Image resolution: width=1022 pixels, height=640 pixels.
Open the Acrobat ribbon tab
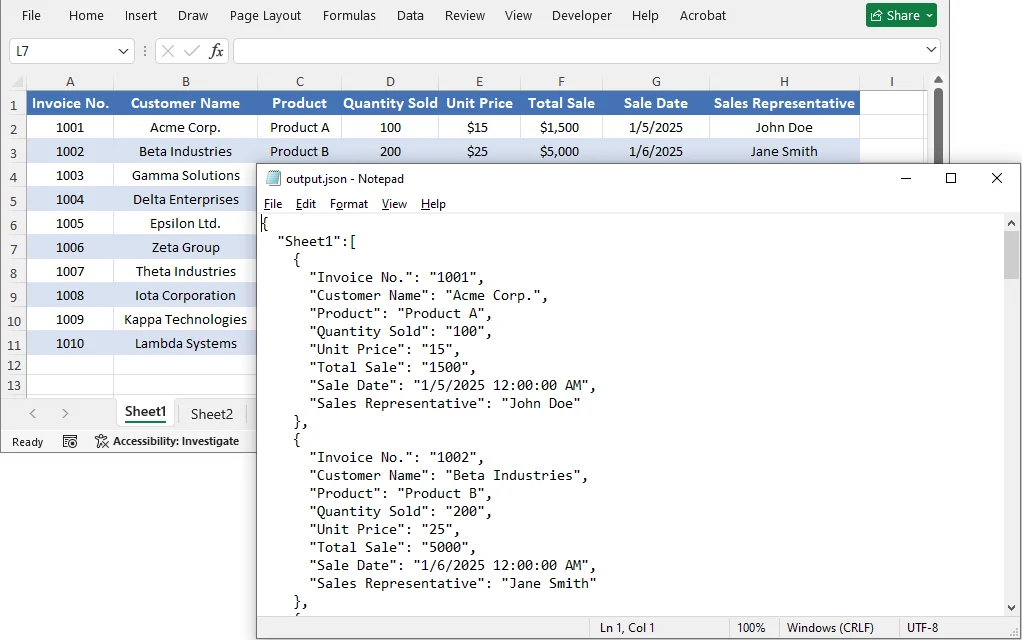coord(703,16)
